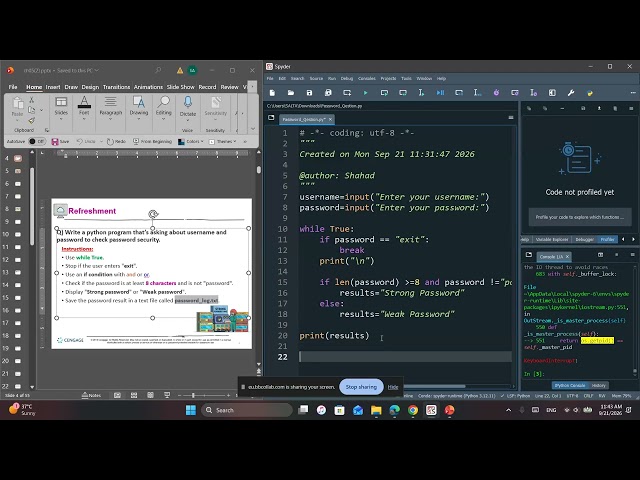Expand the Font group dropdown in ribbon

(x=84, y=119)
